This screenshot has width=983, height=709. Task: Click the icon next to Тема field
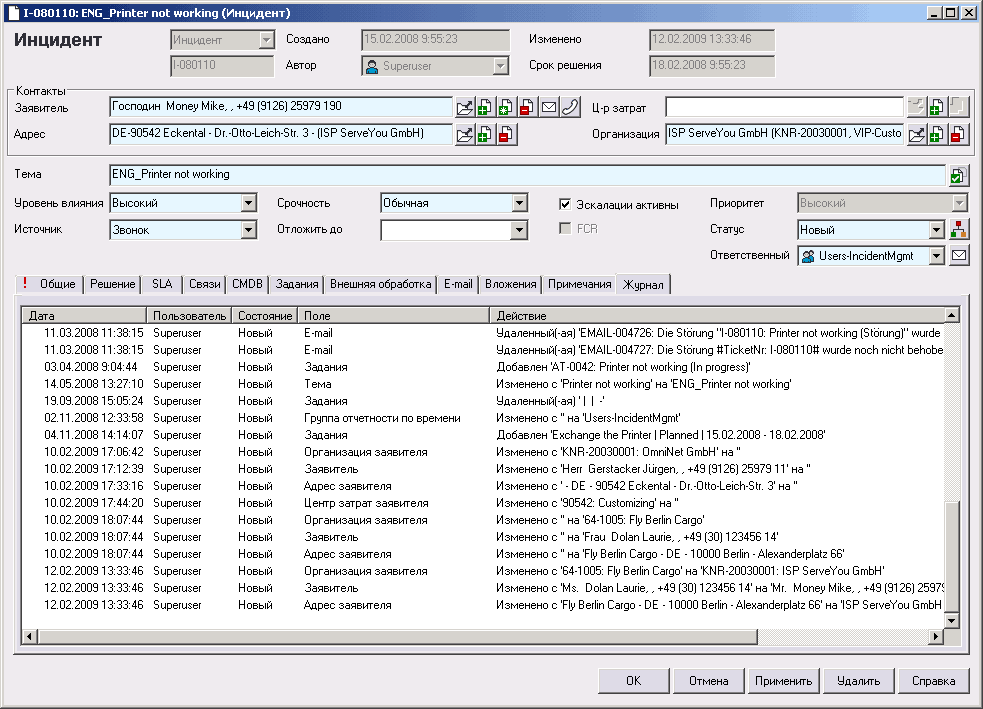957,176
